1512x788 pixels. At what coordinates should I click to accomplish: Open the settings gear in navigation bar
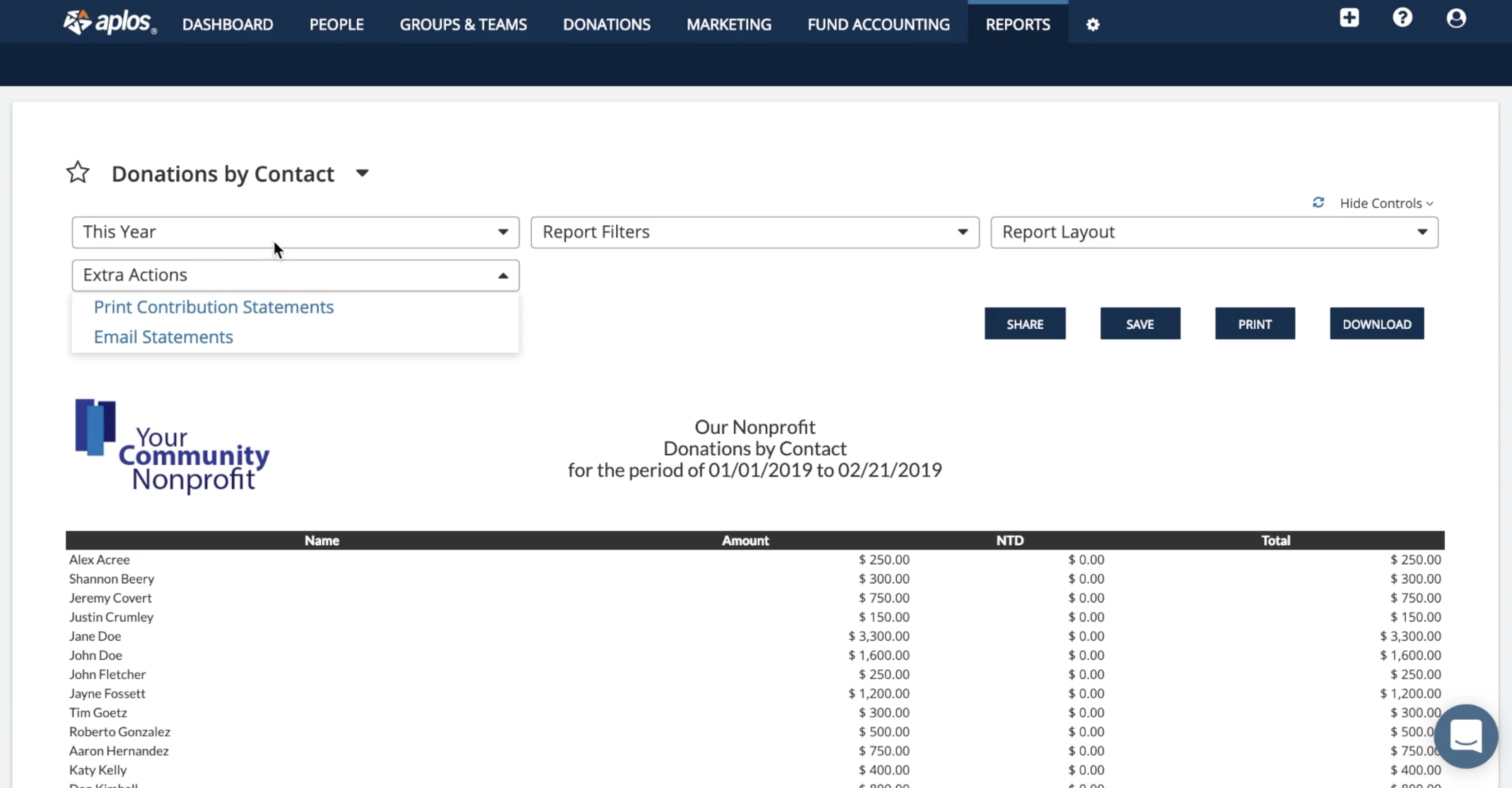(x=1093, y=25)
